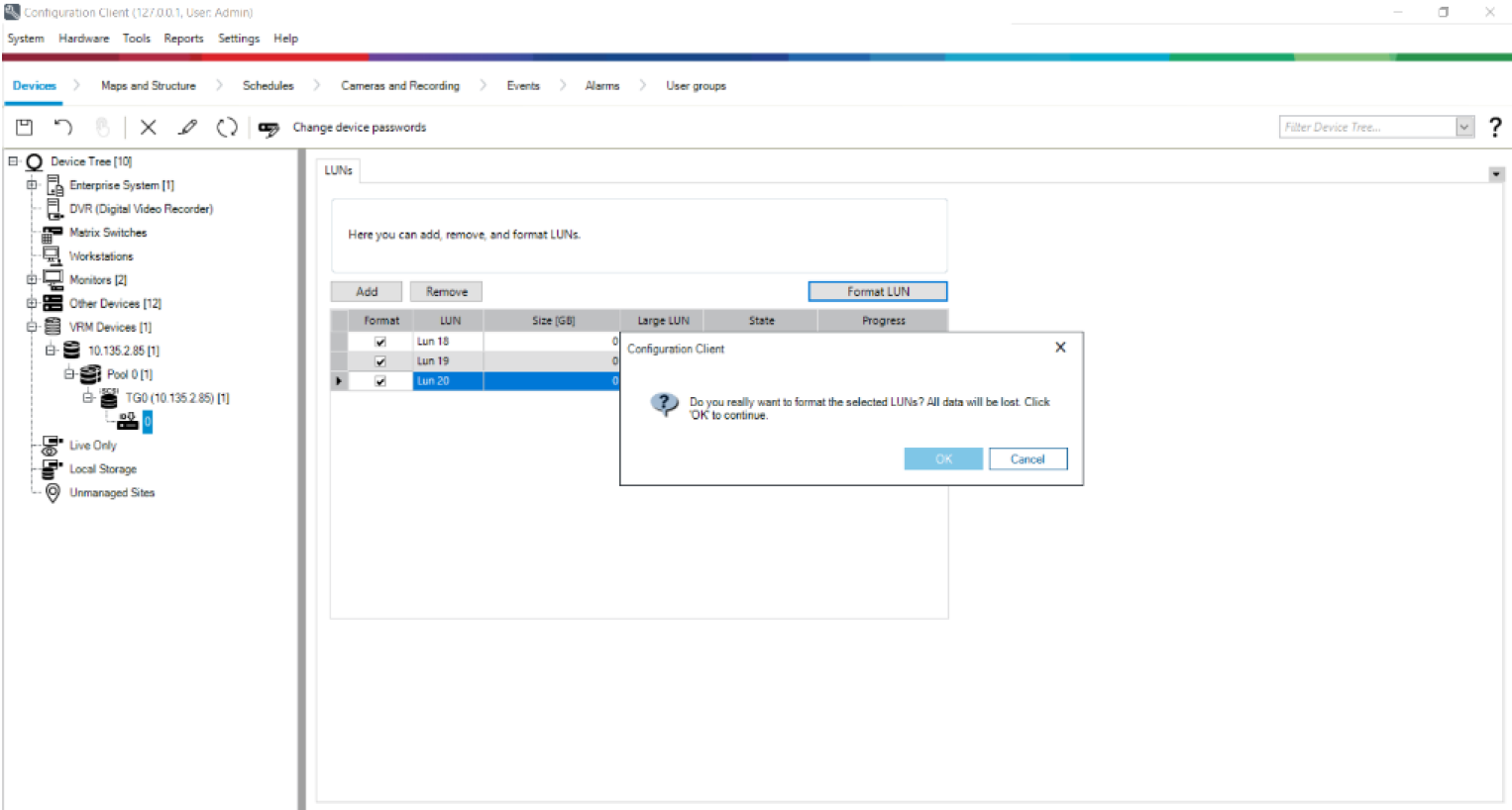
Task: Toggle the Format checkbox for Lun 19
Action: click(380, 361)
